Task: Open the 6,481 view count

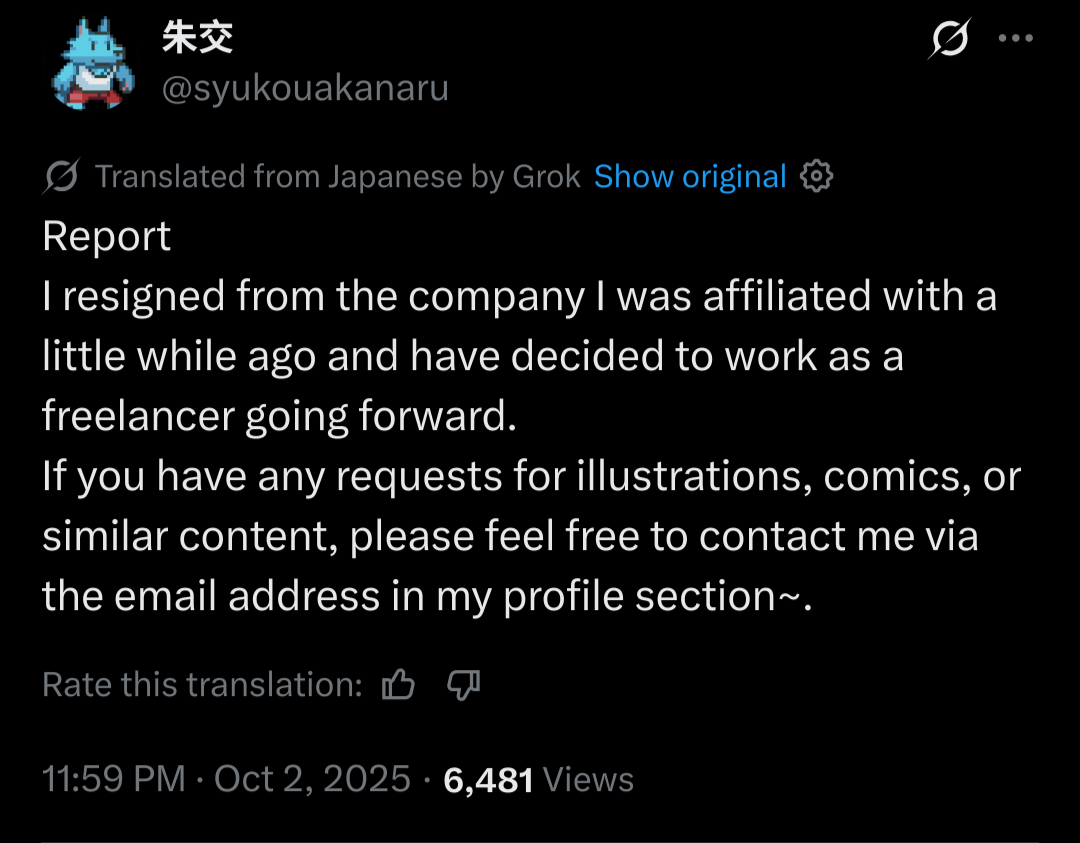Action: point(488,779)
